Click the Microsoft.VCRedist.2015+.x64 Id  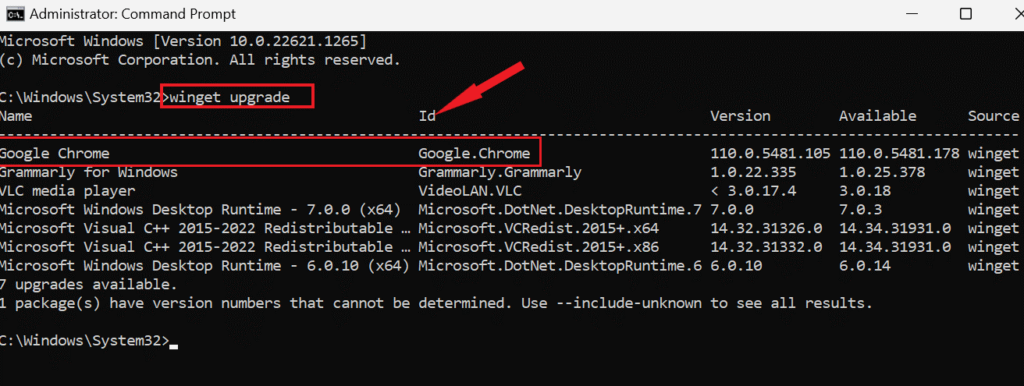point(539,229)
